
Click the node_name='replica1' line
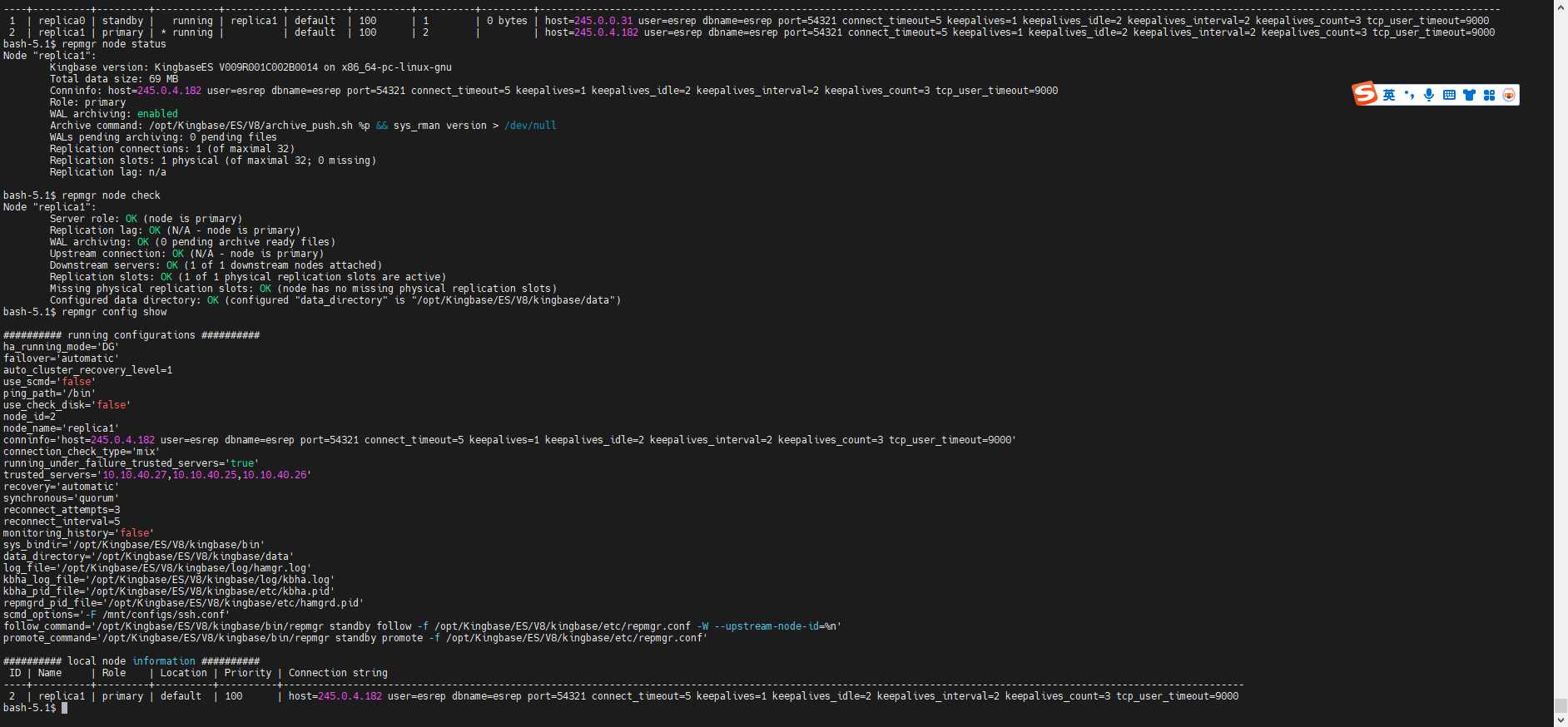61,428
